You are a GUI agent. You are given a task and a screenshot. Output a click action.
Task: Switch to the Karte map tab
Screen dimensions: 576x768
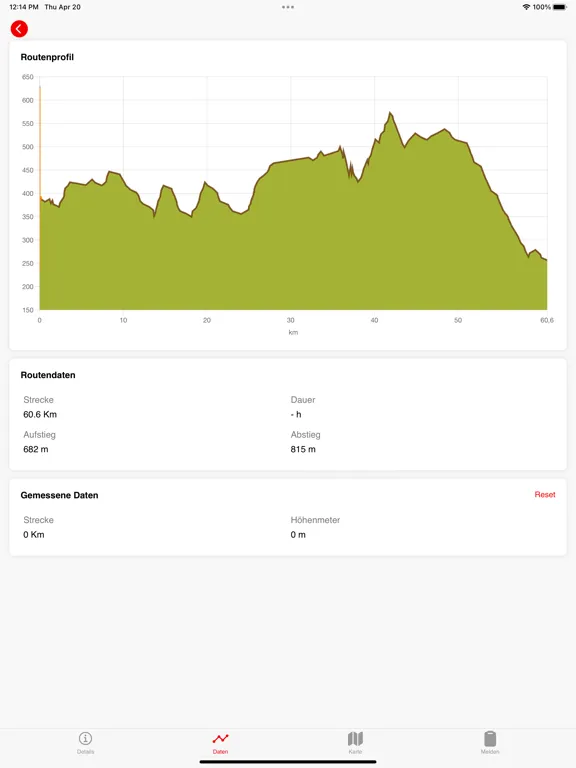[x=355, y=743]
